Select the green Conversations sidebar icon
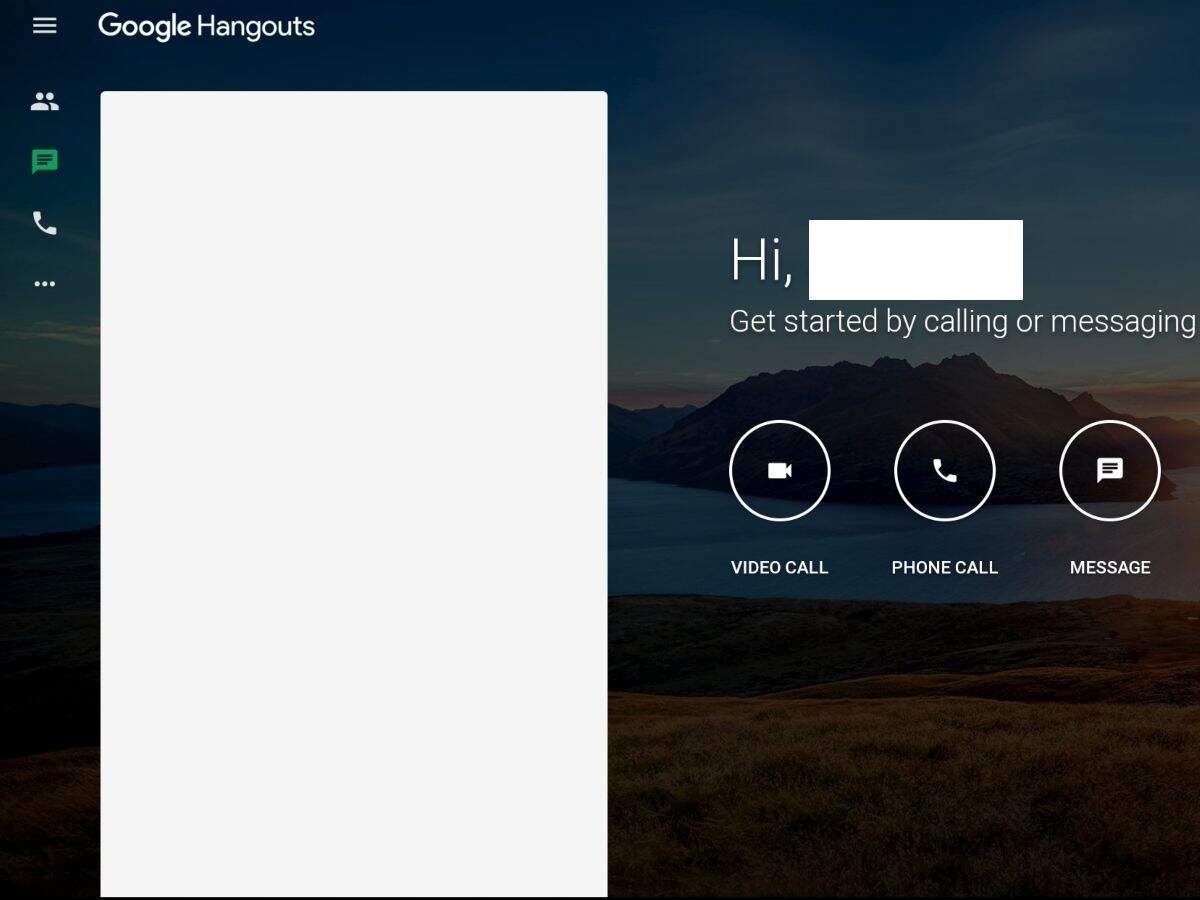 click(45, 162)
